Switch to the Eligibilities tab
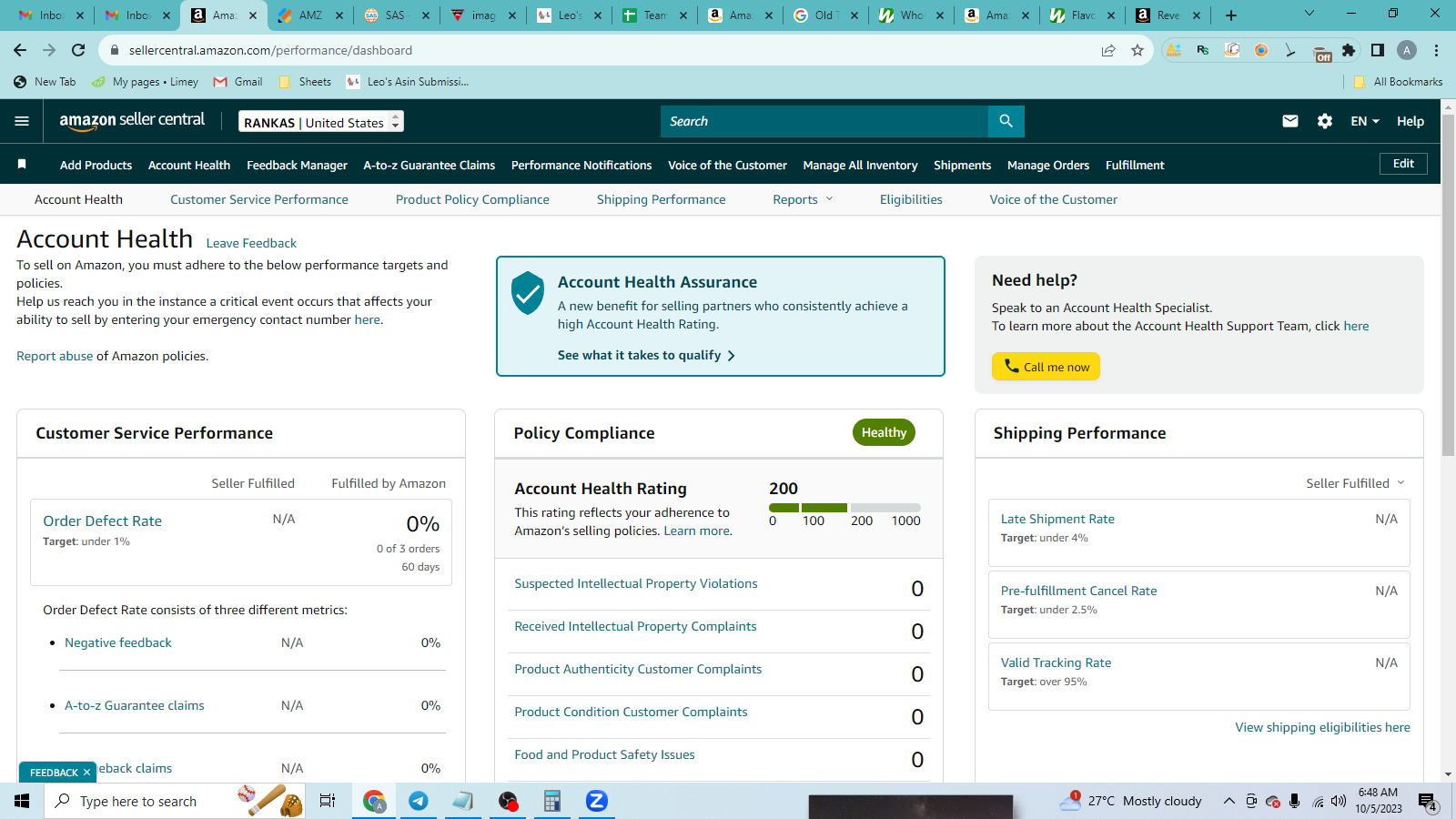1456x819 pixels. click(911, 199)
